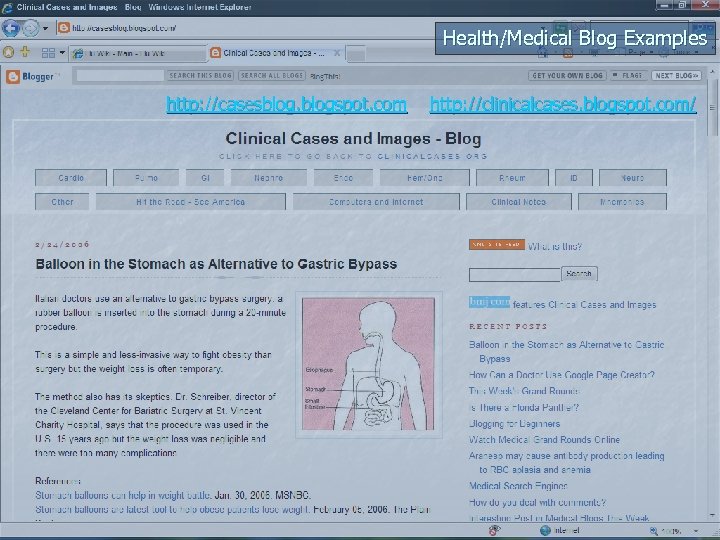The image size is (720, 540).
Task: Click the orange site feed badge
Action: point(496,245)
